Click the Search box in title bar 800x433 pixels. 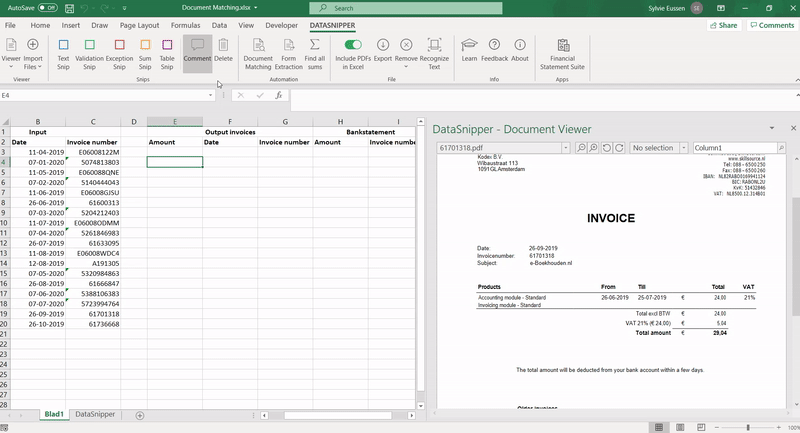pyautogui.click(x=406, y=8)
